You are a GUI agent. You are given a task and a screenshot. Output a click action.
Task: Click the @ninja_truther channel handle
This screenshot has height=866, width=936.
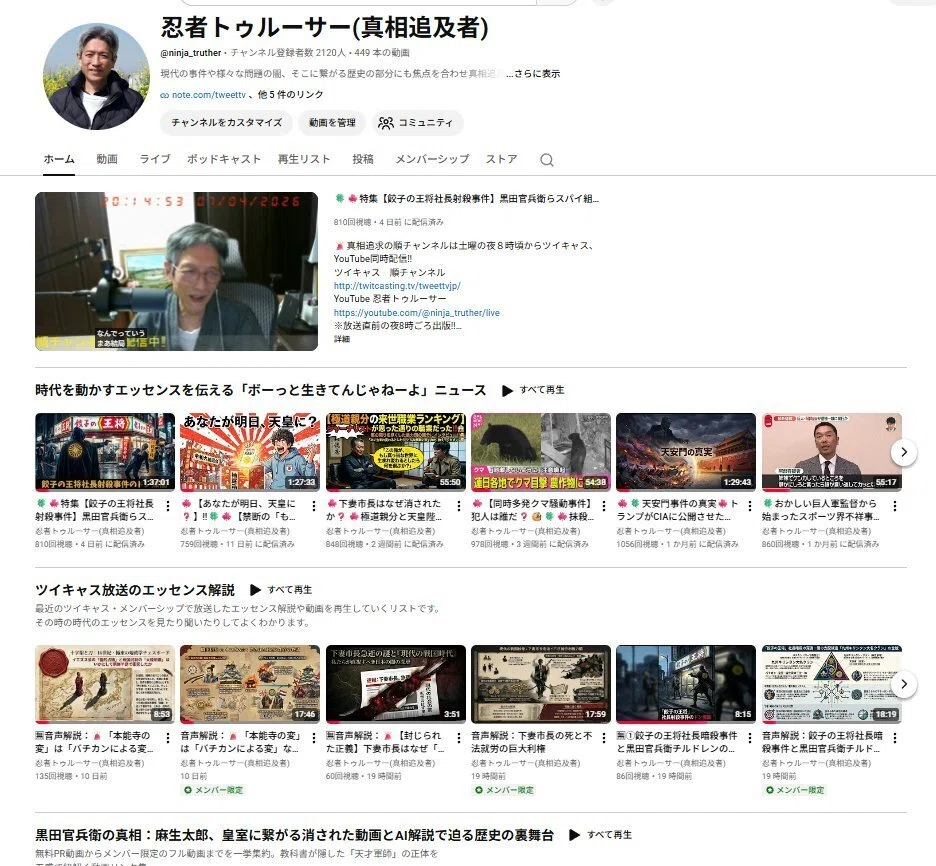(191, 53)
